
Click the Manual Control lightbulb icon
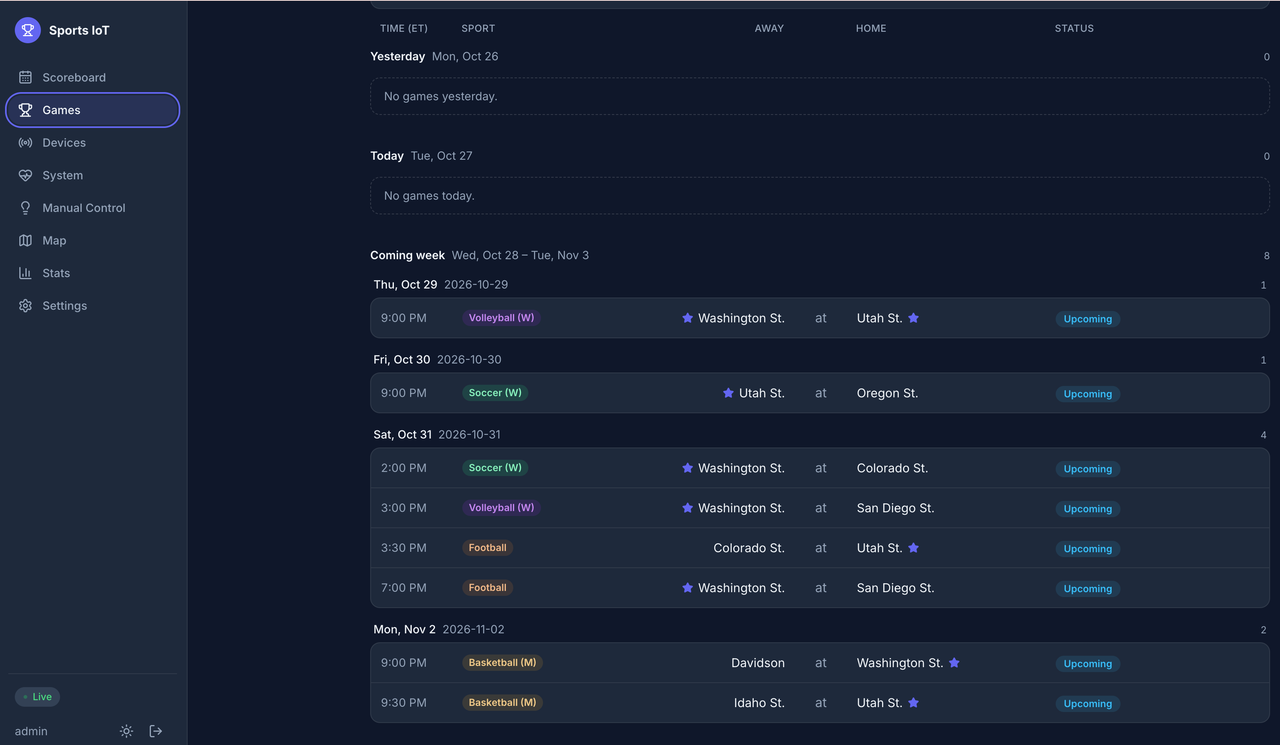(26, 208)
